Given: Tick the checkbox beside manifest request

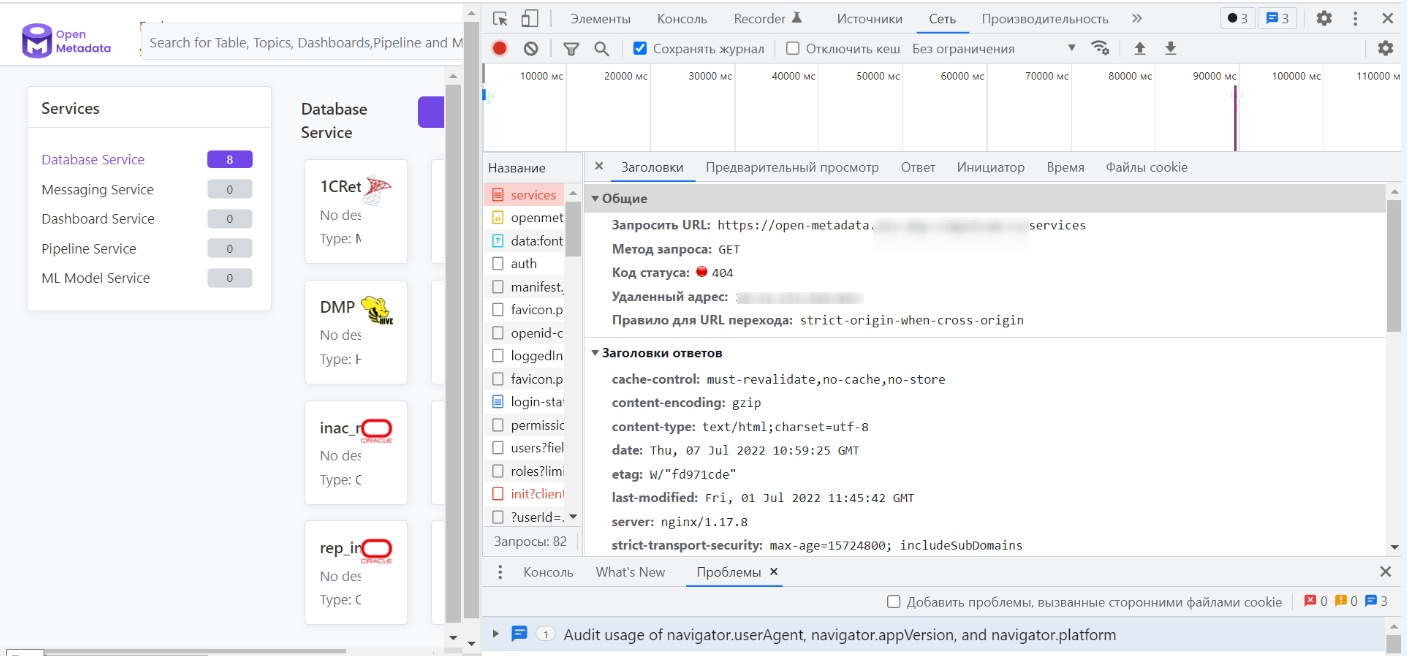Looking at the screenshot, I should [498, 287].
